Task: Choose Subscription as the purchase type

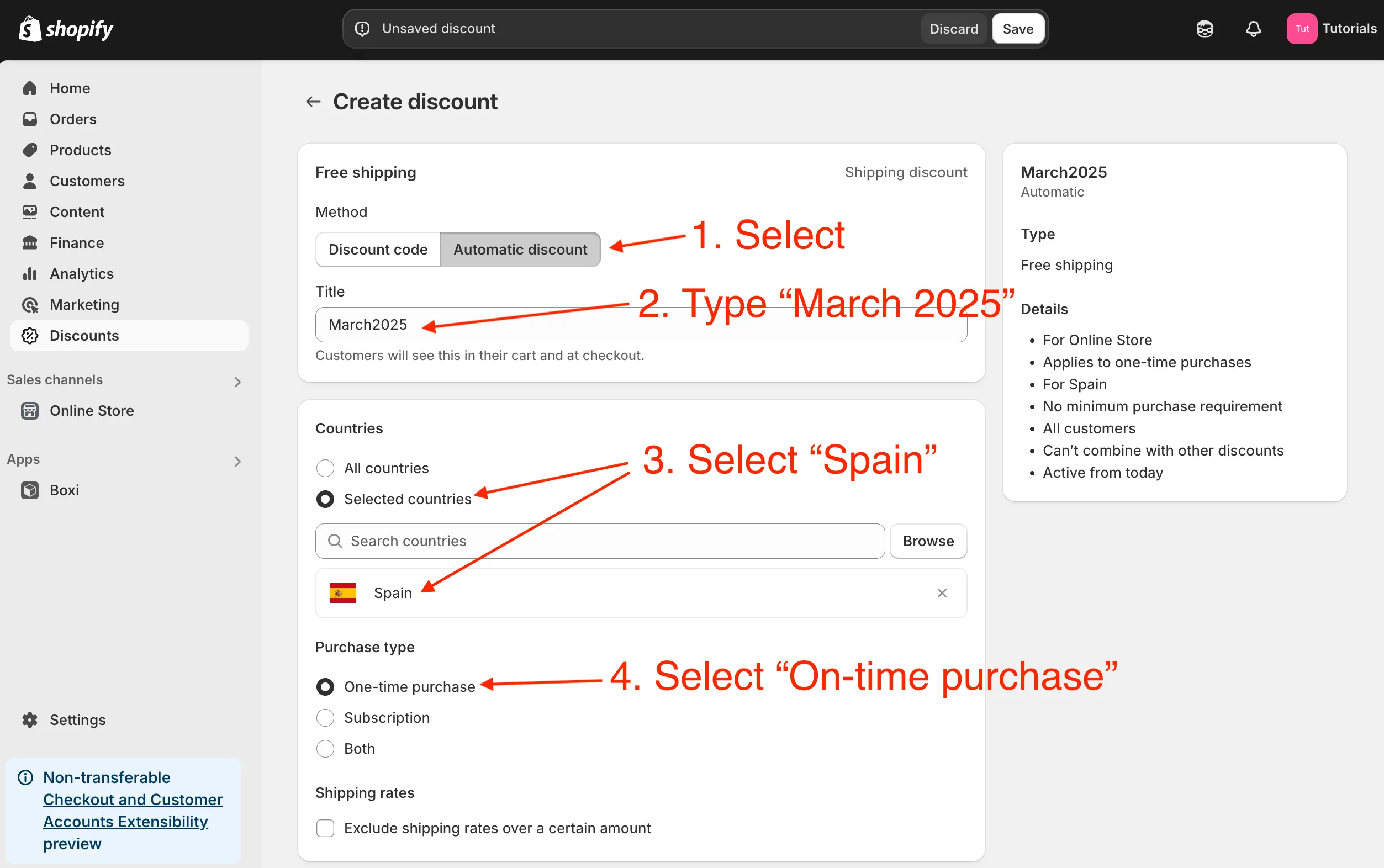Action: (x=325, y=718)
